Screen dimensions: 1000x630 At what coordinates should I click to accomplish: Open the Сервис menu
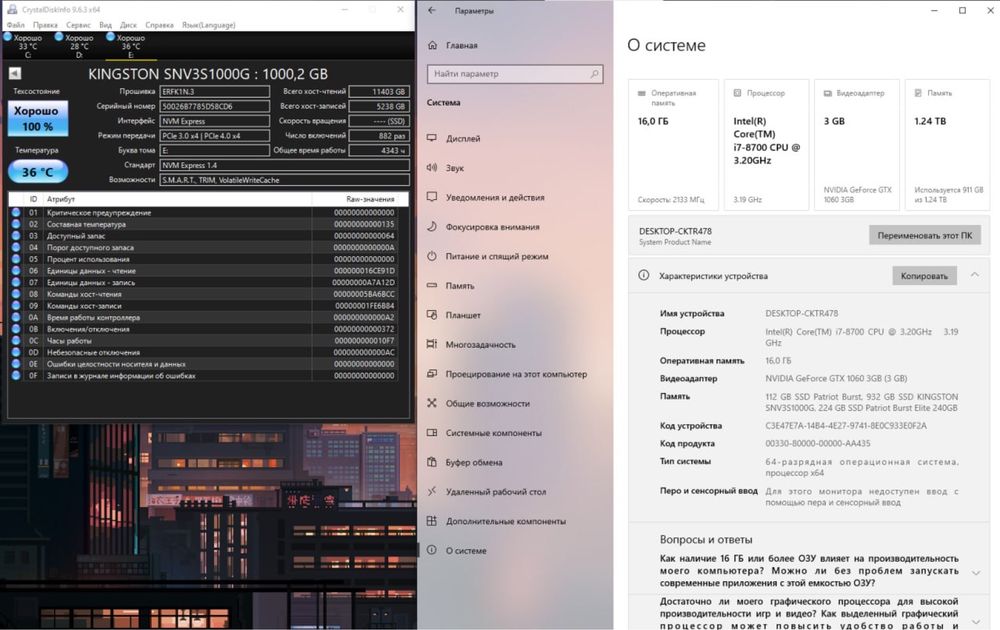click(78, 25)
